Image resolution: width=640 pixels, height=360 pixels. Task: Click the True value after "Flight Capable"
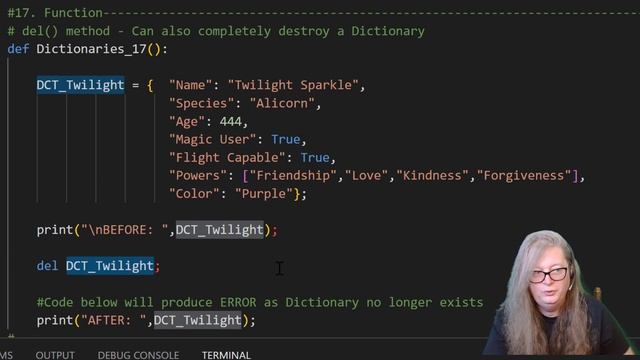tap(315, 158)
